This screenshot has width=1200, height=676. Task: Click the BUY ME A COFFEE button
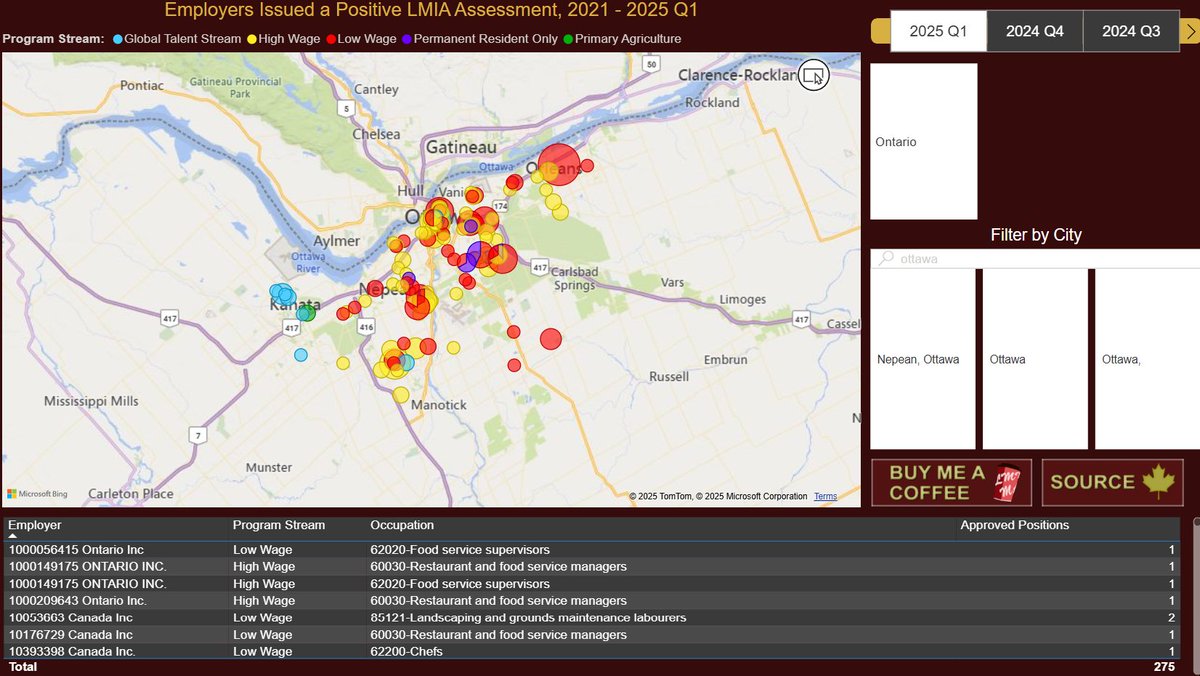[x=951, y=482]
